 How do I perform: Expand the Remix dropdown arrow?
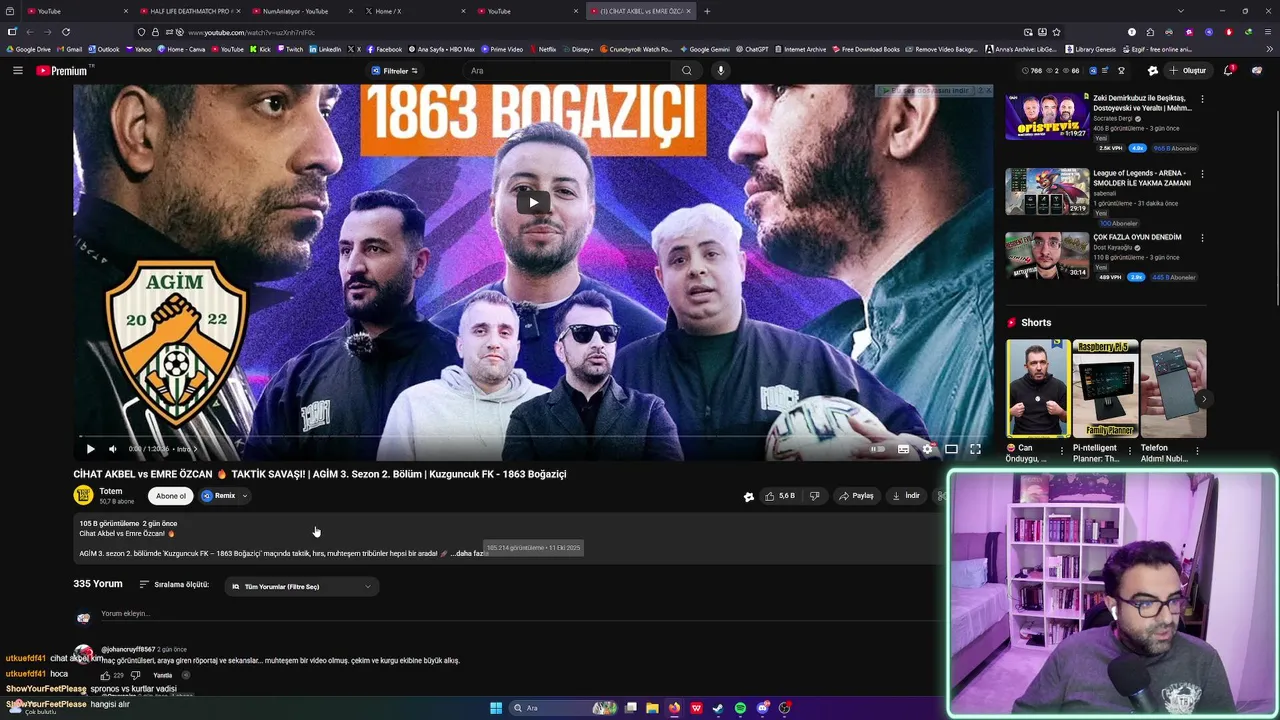[x=244, y=496]
